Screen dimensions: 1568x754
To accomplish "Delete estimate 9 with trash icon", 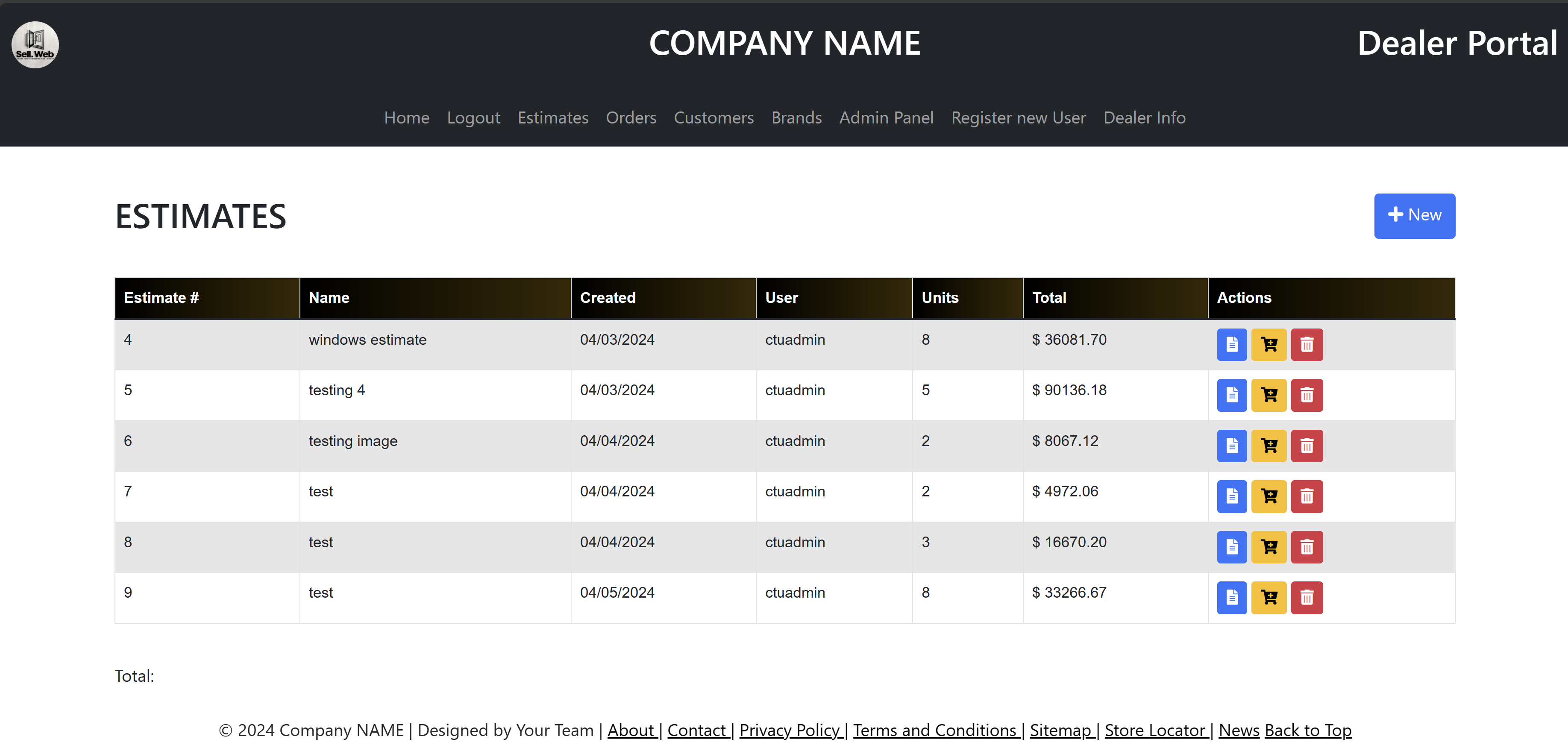I will tap(1306, 597).
